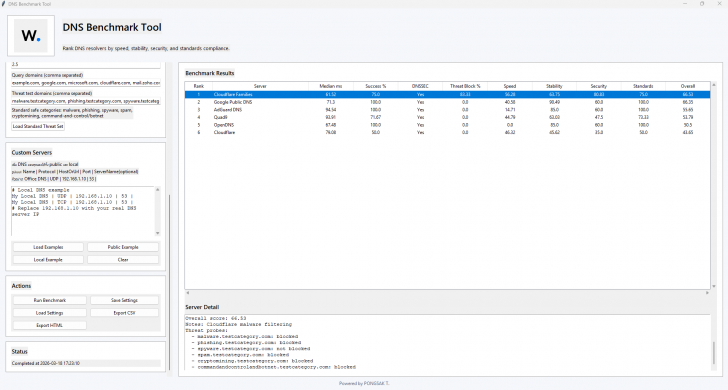Clear the custom servers list
Viewport: 728px width, 390px height.
[x=123, y=260]
